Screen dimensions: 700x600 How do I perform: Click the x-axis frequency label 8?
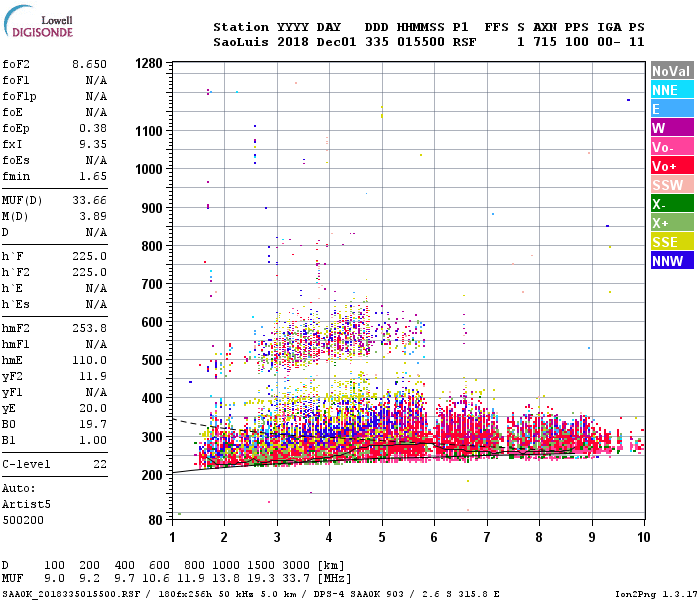coord(539,537)
